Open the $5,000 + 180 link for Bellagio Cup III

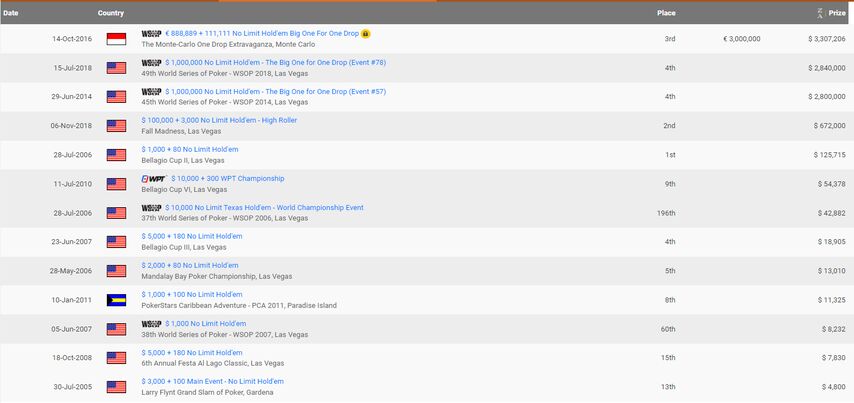(x=192, y=236)
